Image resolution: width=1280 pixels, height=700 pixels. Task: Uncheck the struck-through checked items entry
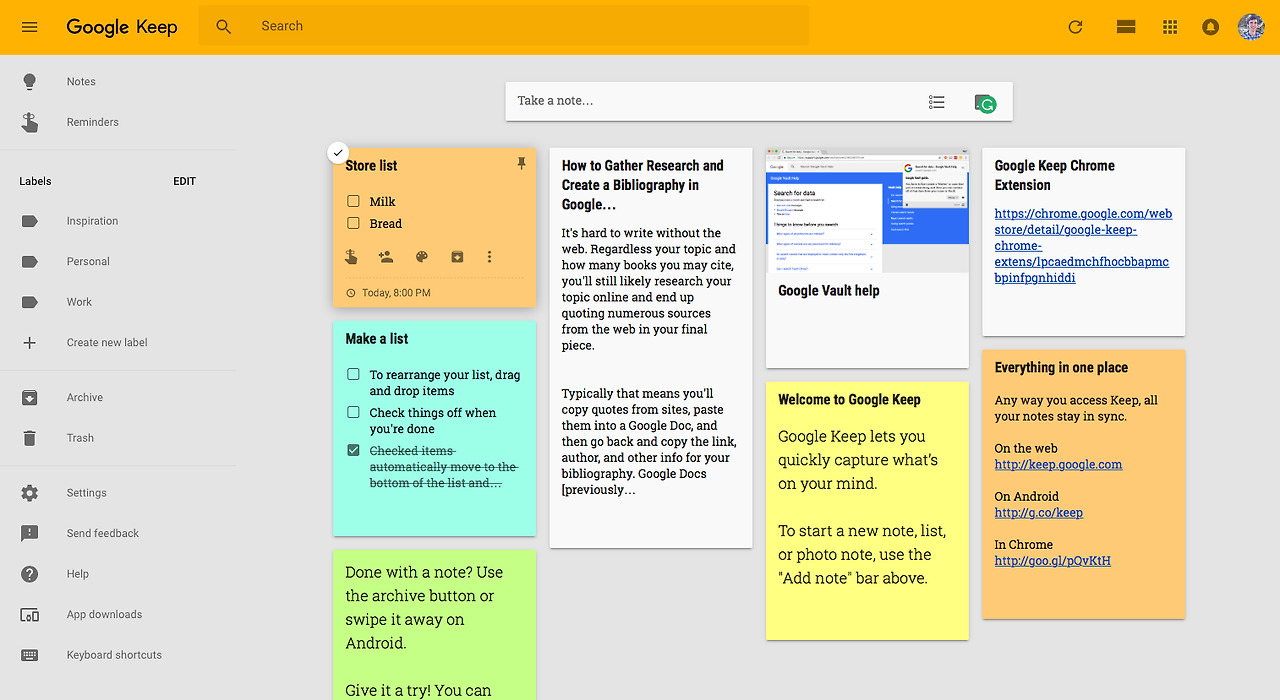point(353,449)
